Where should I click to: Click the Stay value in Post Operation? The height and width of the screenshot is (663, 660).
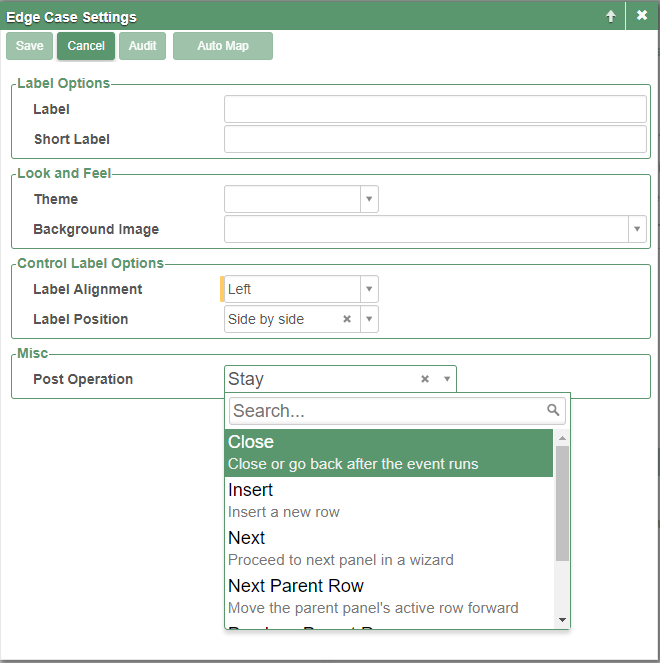(246, 379)
